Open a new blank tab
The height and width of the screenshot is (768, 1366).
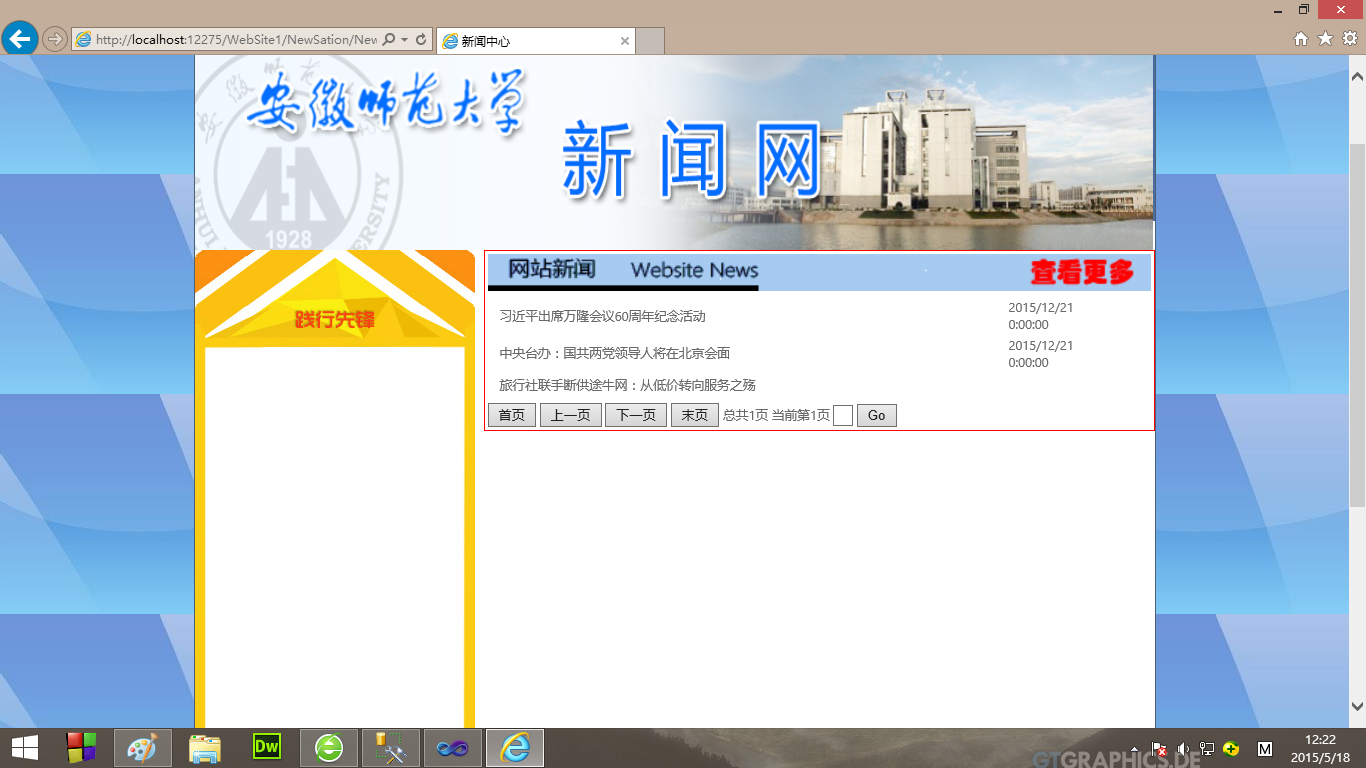tap(650, 41)
